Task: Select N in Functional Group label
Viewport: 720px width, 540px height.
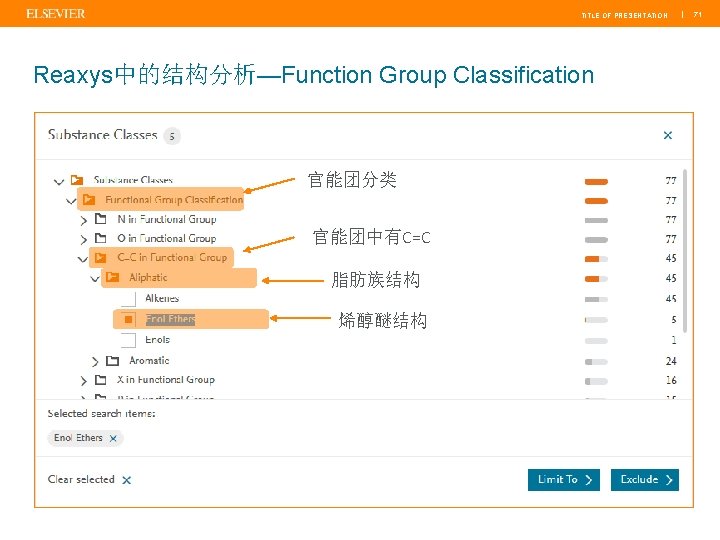Action: click(167, 219)
